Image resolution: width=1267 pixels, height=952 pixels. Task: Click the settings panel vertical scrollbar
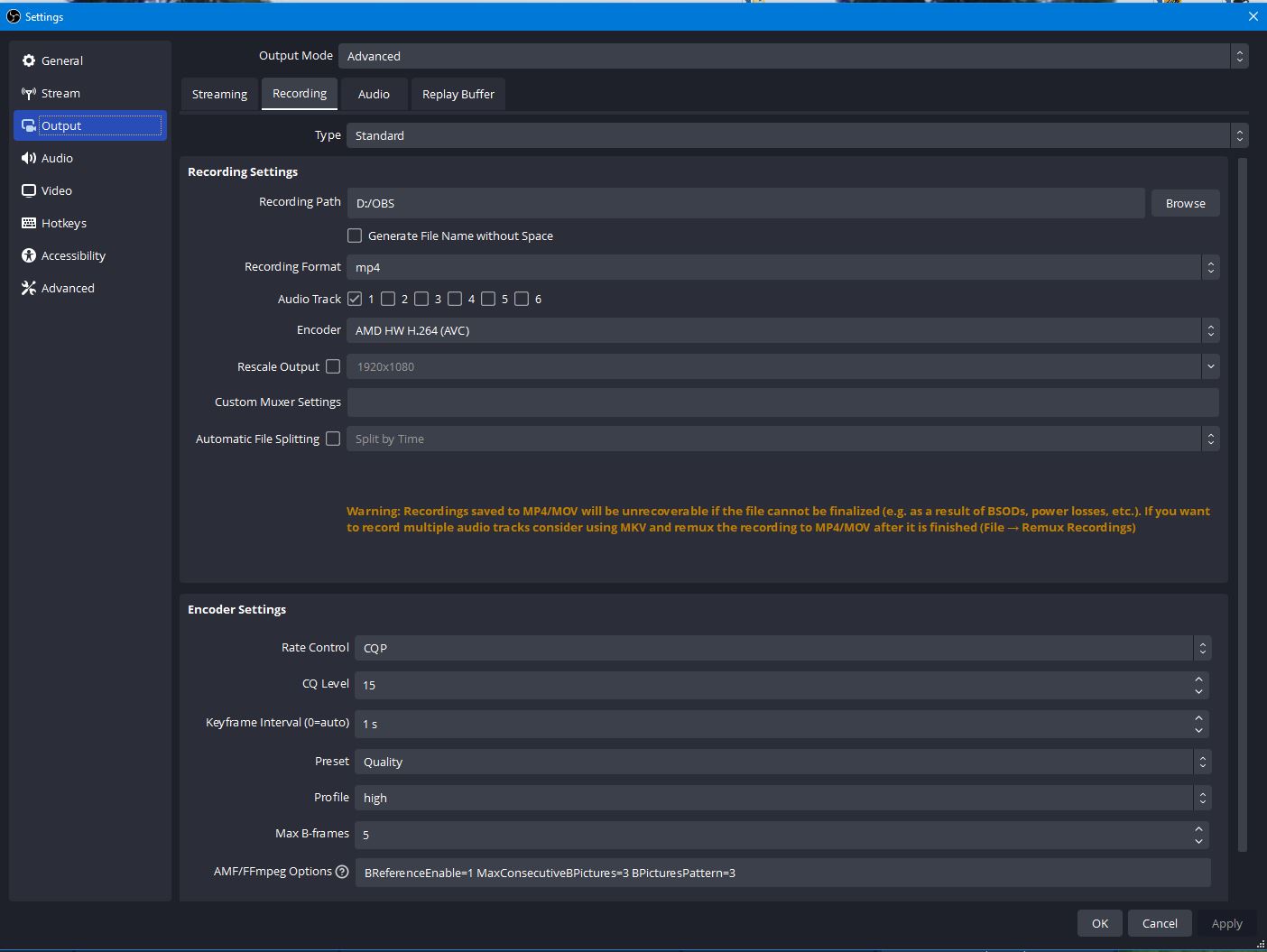point(1243,505)
